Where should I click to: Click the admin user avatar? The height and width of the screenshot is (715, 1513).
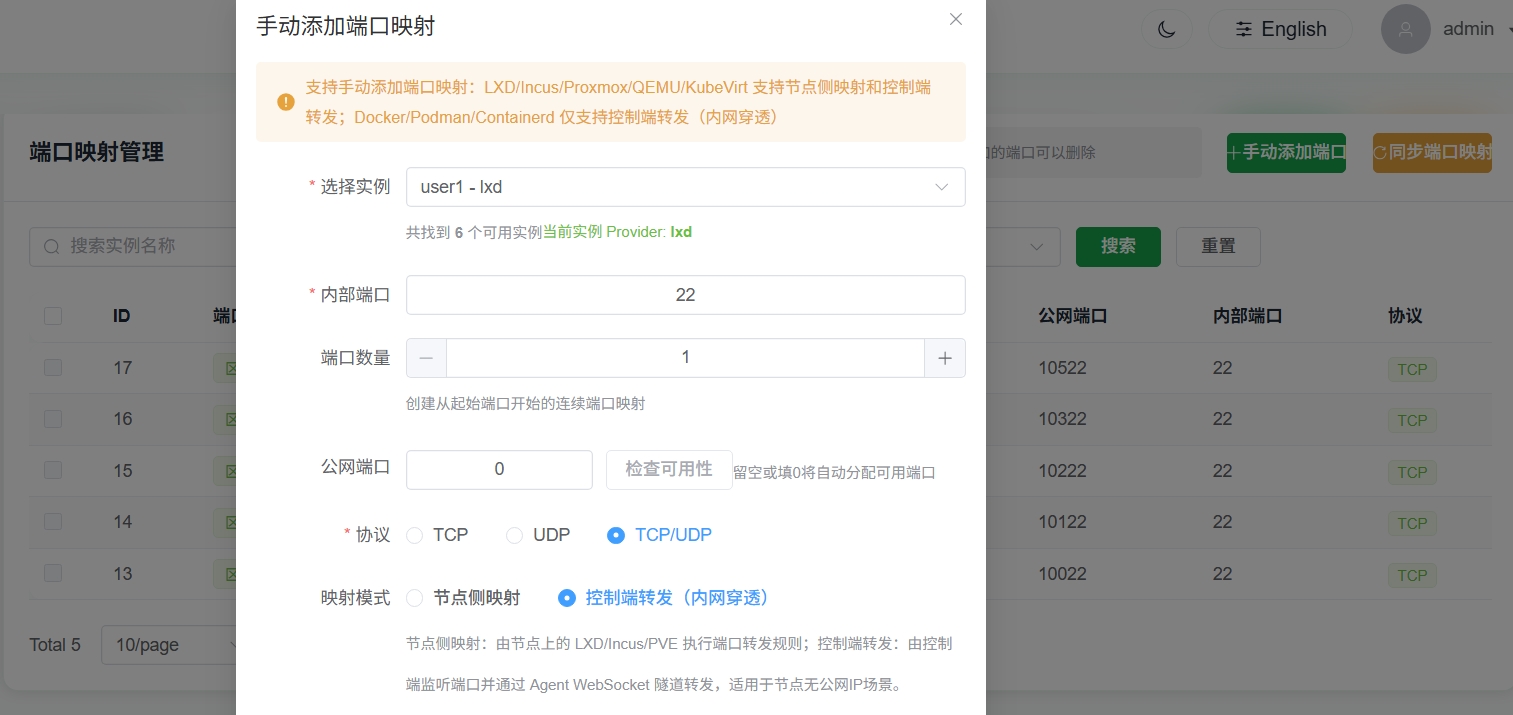[1406, 29]
